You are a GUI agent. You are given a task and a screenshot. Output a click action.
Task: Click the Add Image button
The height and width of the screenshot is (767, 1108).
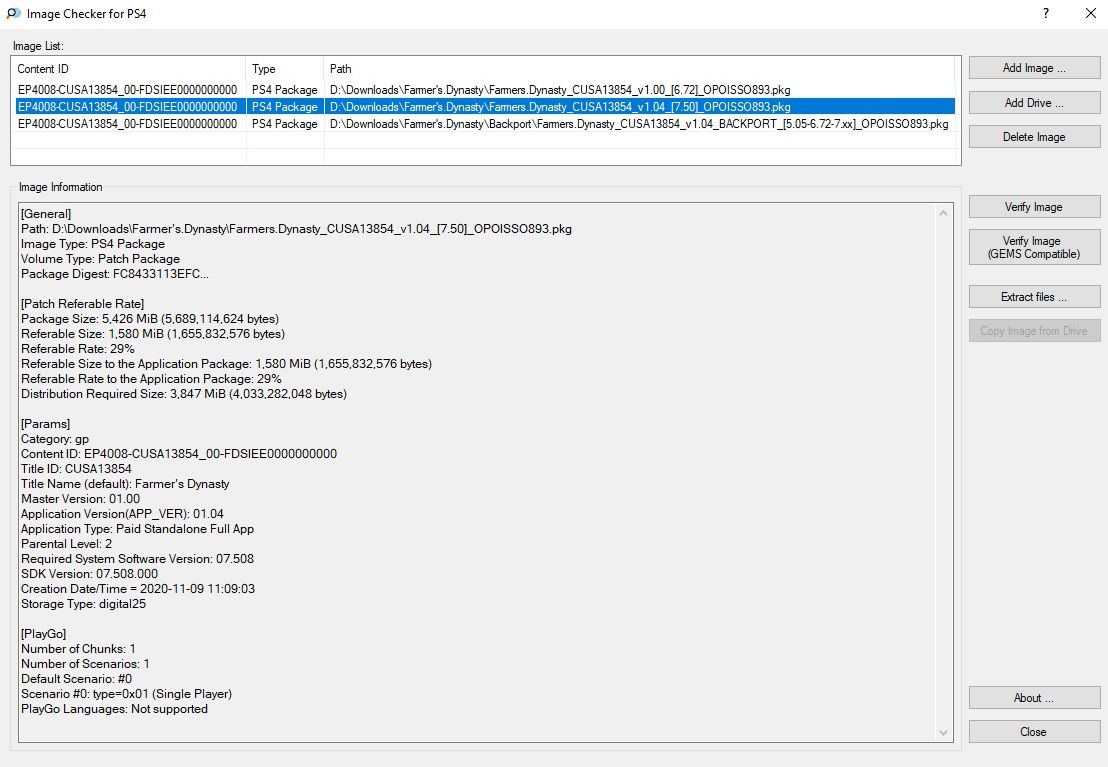1034,68
